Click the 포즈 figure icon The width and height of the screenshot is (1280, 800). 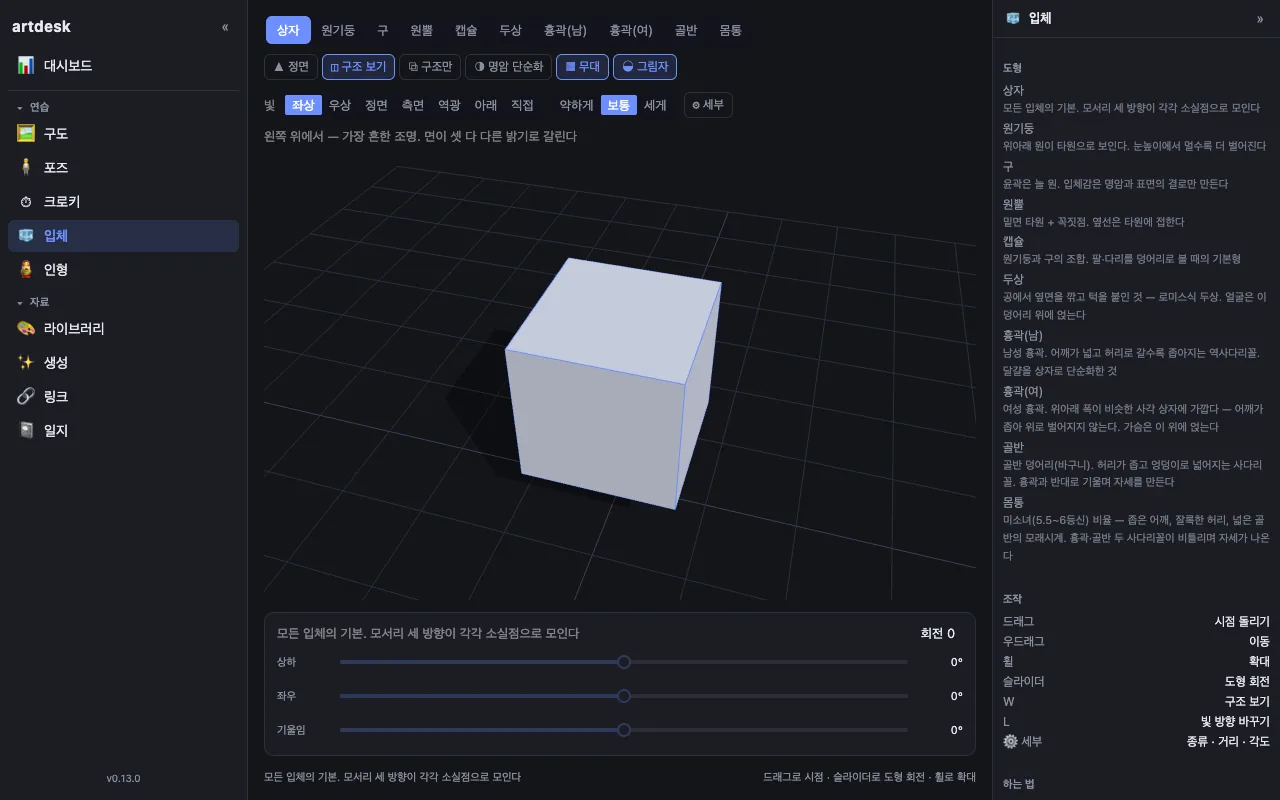click(x=26, y=168)
